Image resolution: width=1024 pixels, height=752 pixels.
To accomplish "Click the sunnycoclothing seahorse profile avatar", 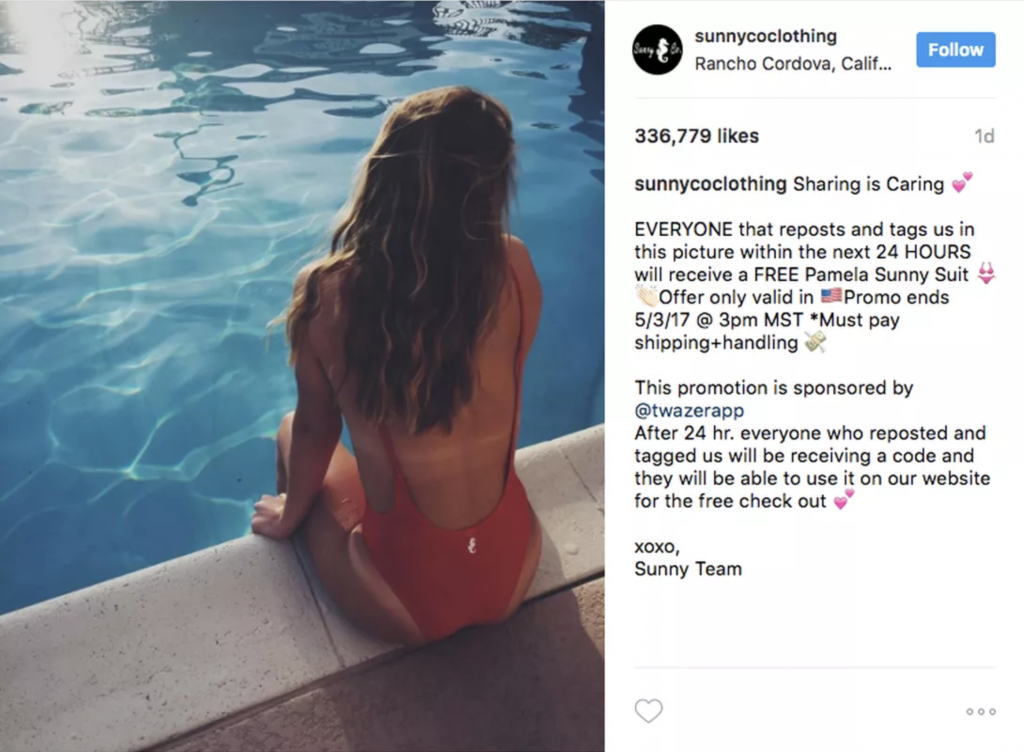I will 658,50.
